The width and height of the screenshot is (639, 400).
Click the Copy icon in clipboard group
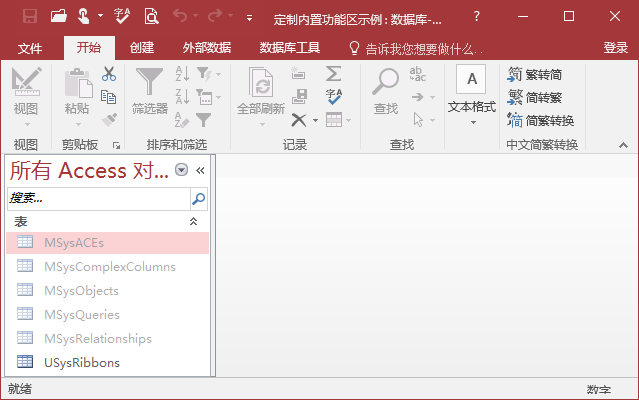point(109,97)
